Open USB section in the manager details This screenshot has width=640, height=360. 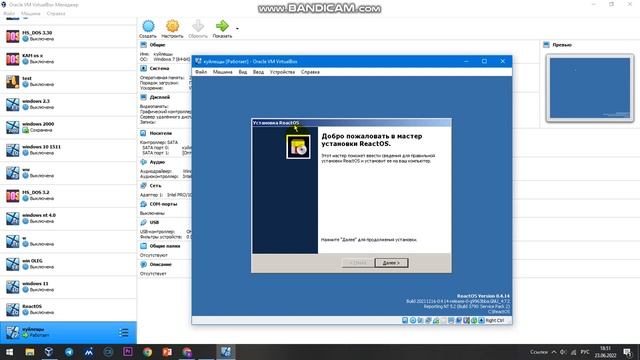tap(154, 222)
